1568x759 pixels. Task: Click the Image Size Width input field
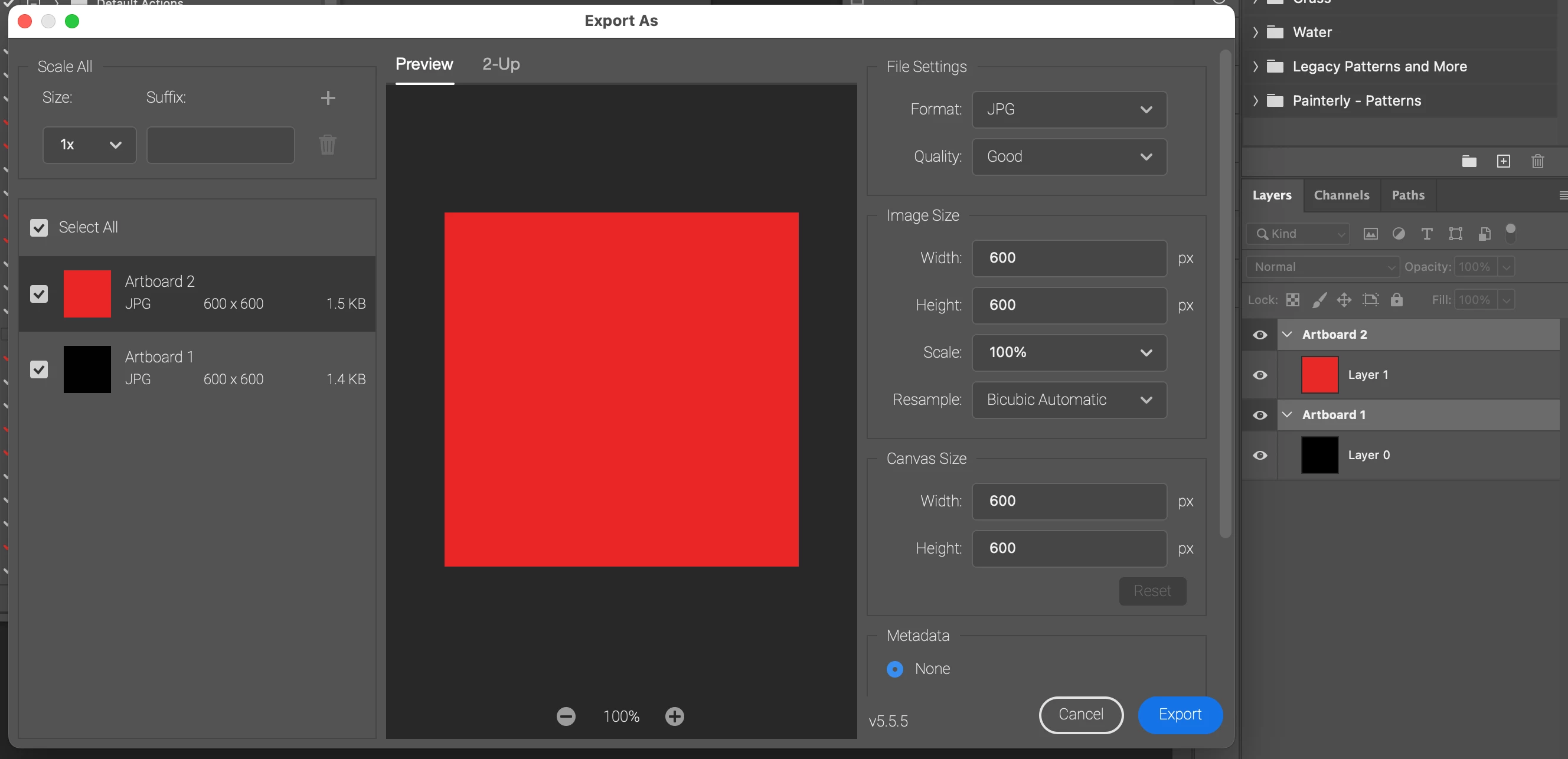tap(1069, 258)
